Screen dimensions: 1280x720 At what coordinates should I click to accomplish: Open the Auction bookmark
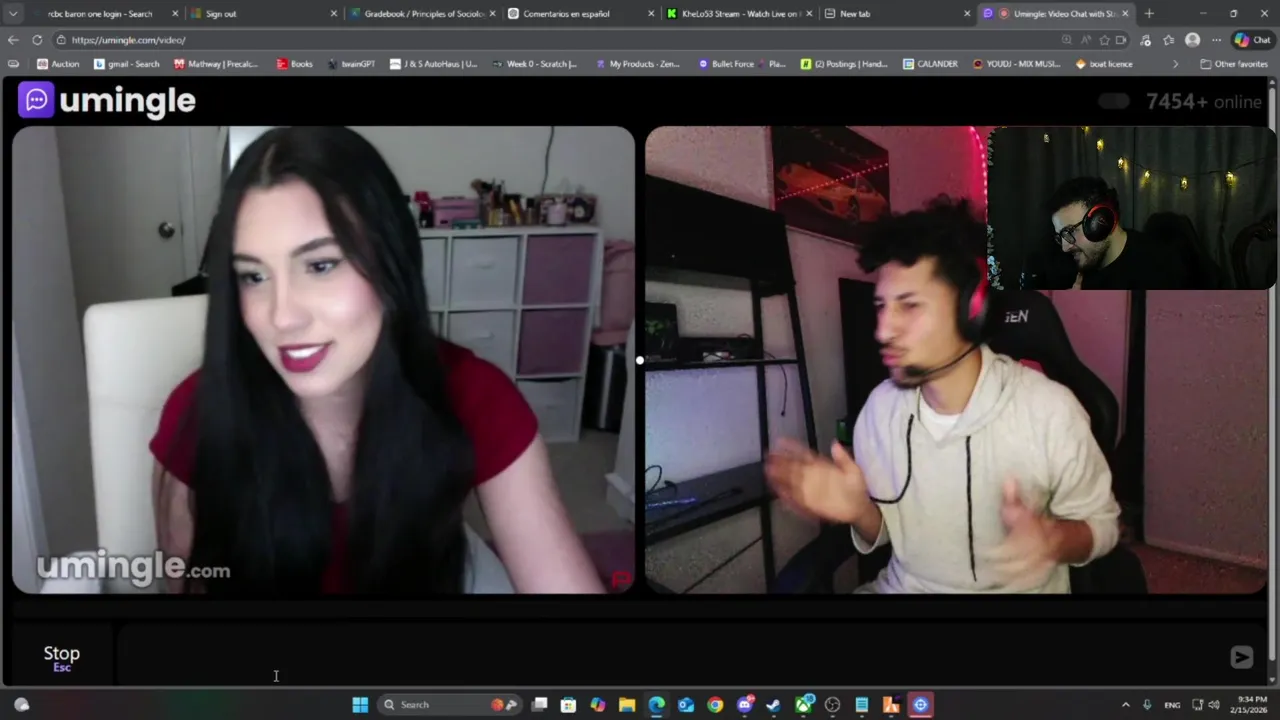(x=58, y=64)
